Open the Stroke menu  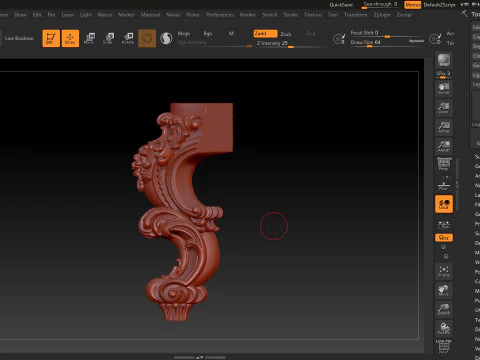(x=291, y=15)
